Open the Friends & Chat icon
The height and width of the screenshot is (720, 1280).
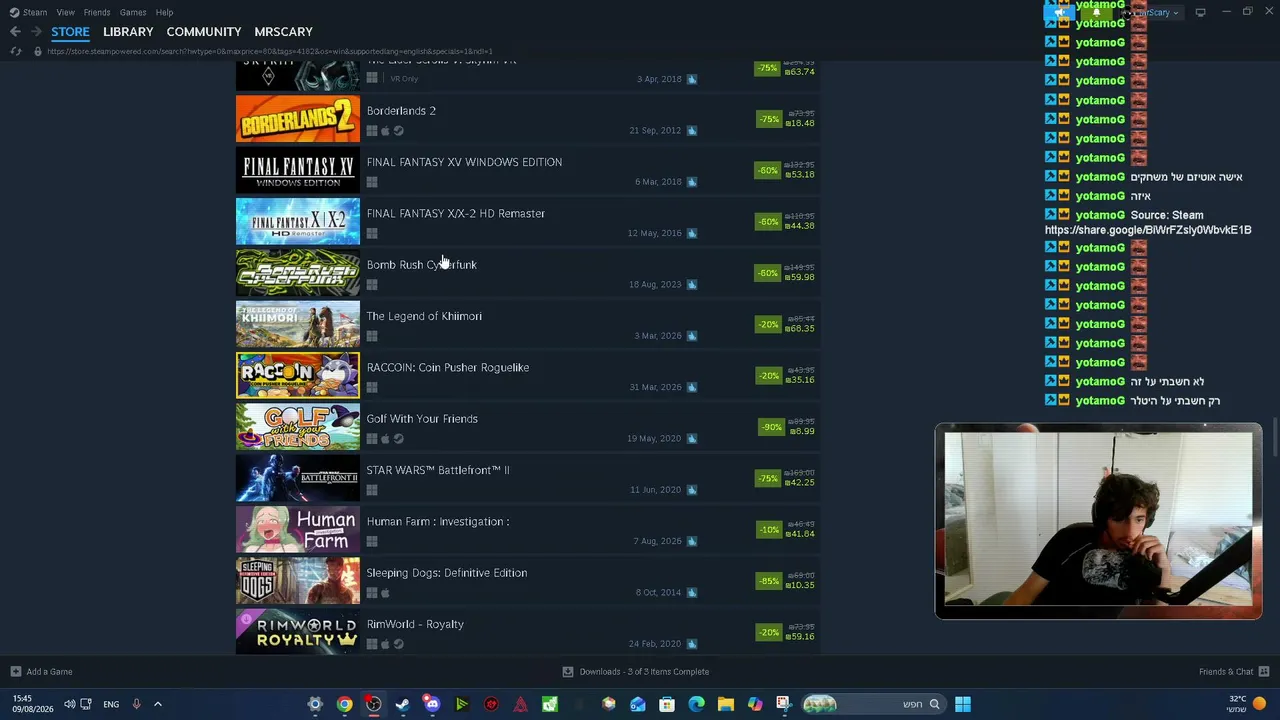(1264, 672)
